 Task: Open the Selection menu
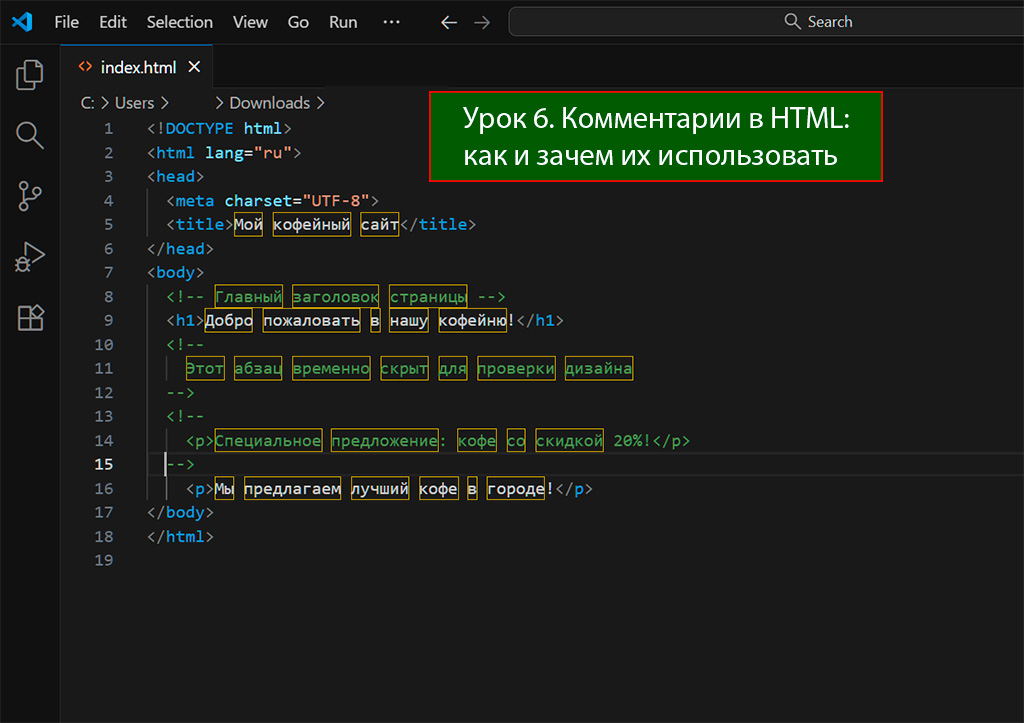click(179, 22)
